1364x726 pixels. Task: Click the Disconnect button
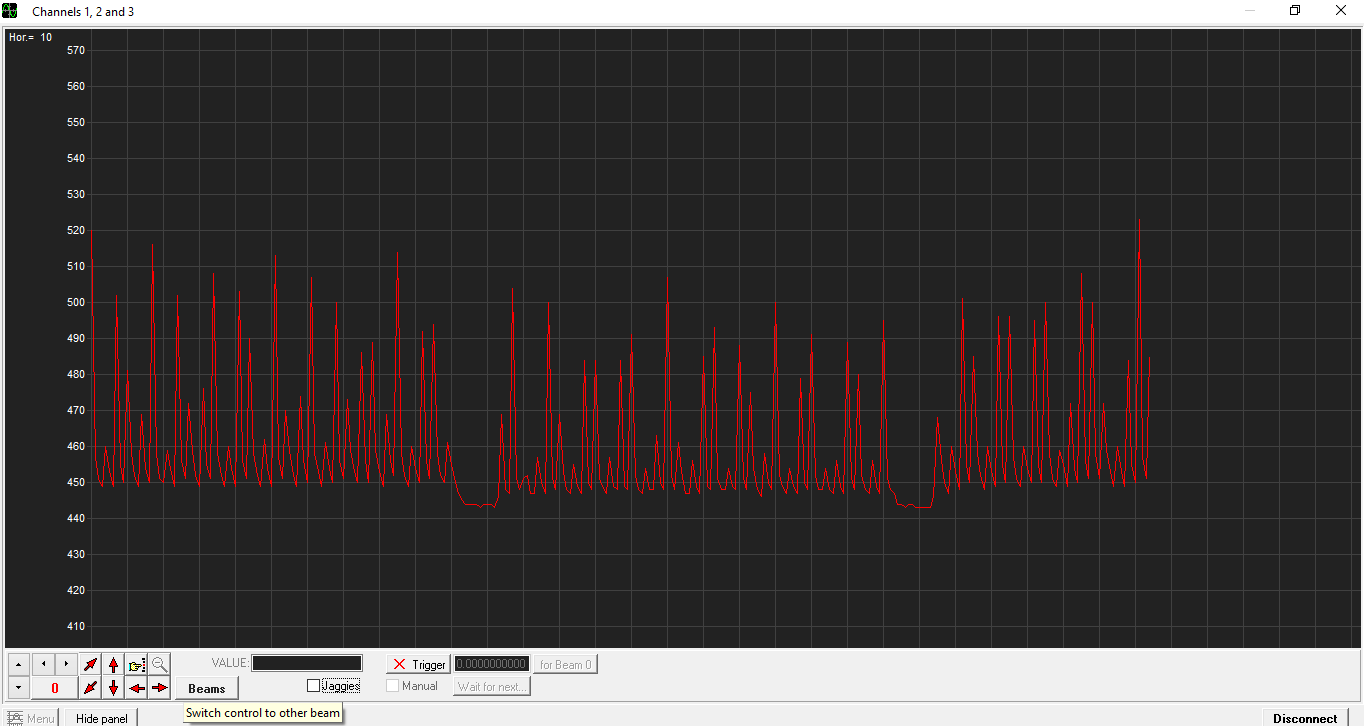pos(1304,718)
